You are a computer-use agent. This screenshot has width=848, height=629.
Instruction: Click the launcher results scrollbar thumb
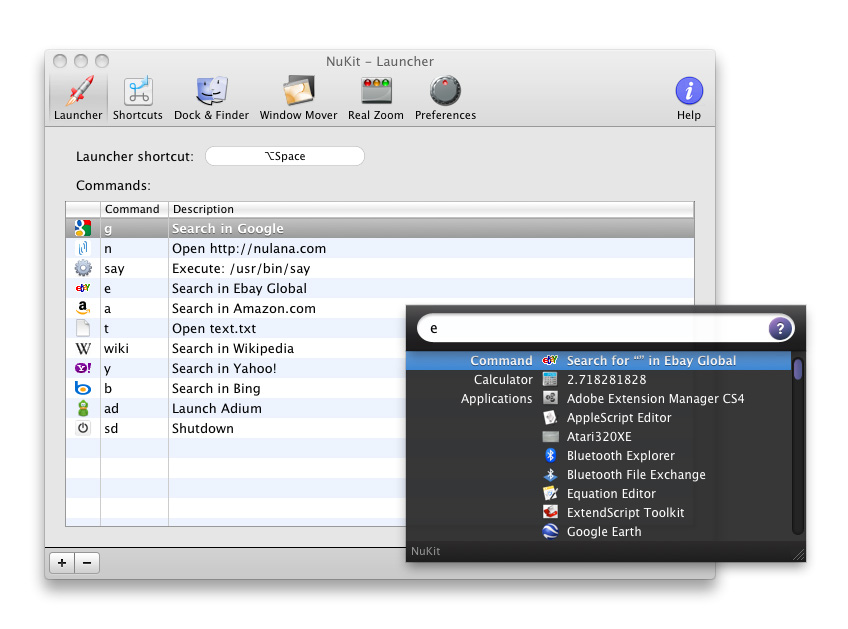coord(798,369)
